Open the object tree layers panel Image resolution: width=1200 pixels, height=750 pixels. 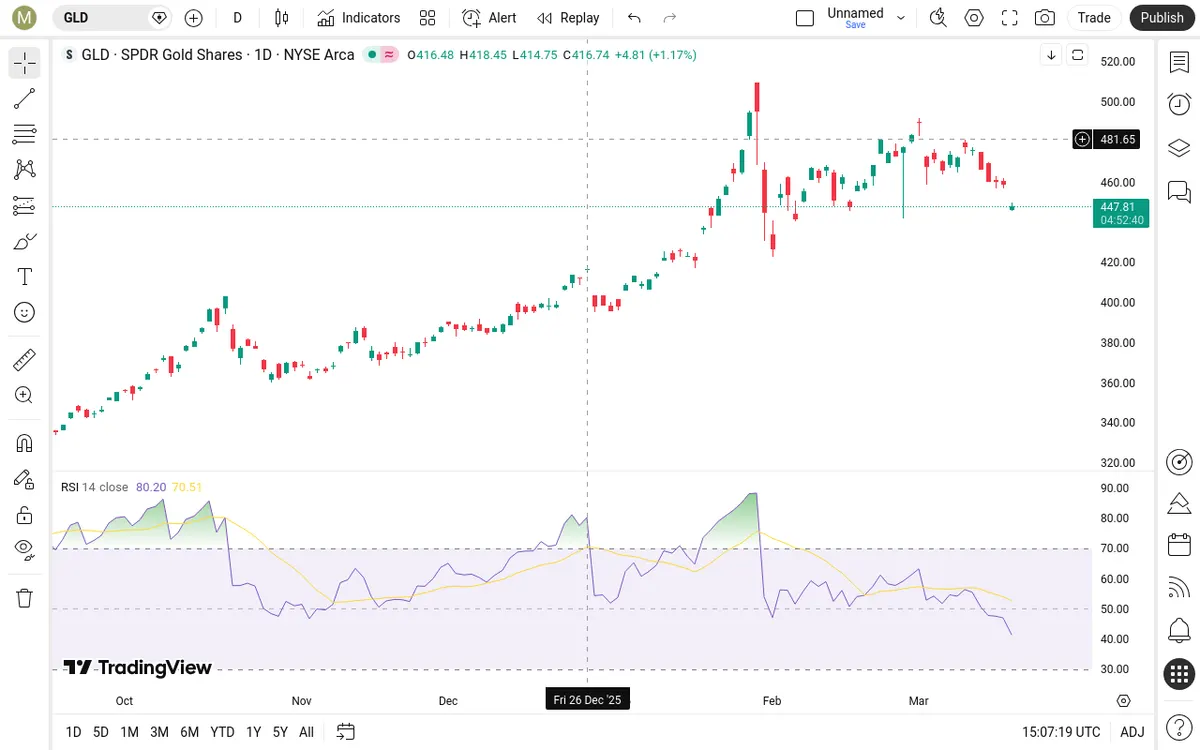click(1179, 148)
